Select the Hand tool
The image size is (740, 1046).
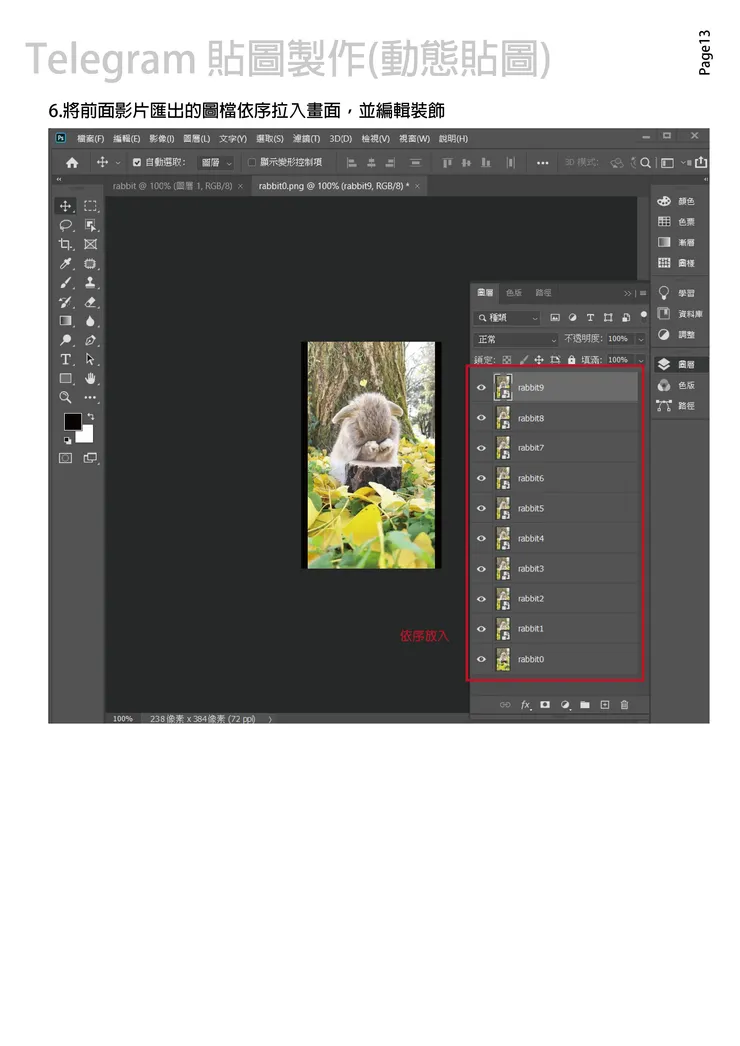click(x=91, y=378)
